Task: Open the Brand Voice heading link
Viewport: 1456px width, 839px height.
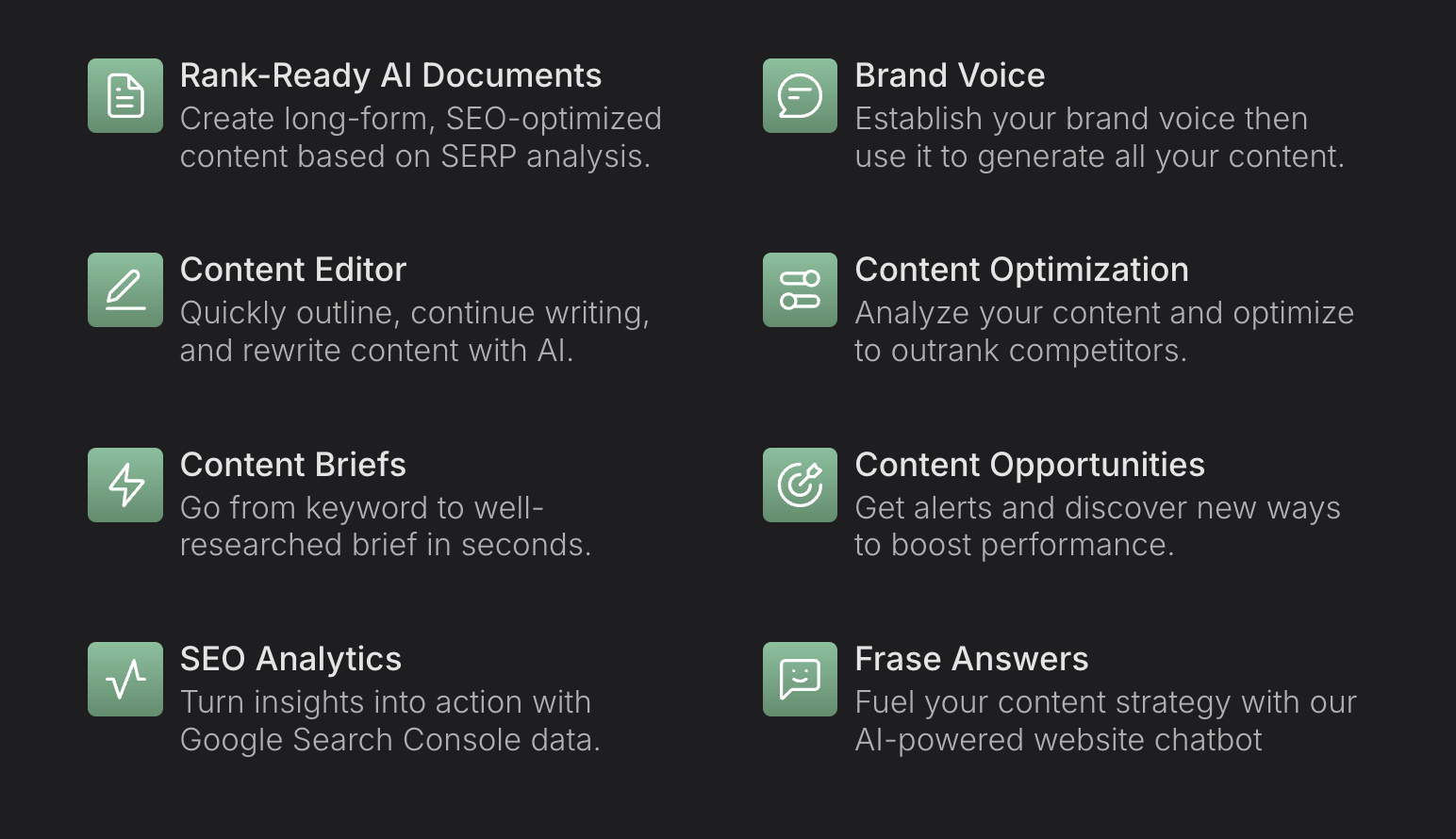Action: pos(950,75)
